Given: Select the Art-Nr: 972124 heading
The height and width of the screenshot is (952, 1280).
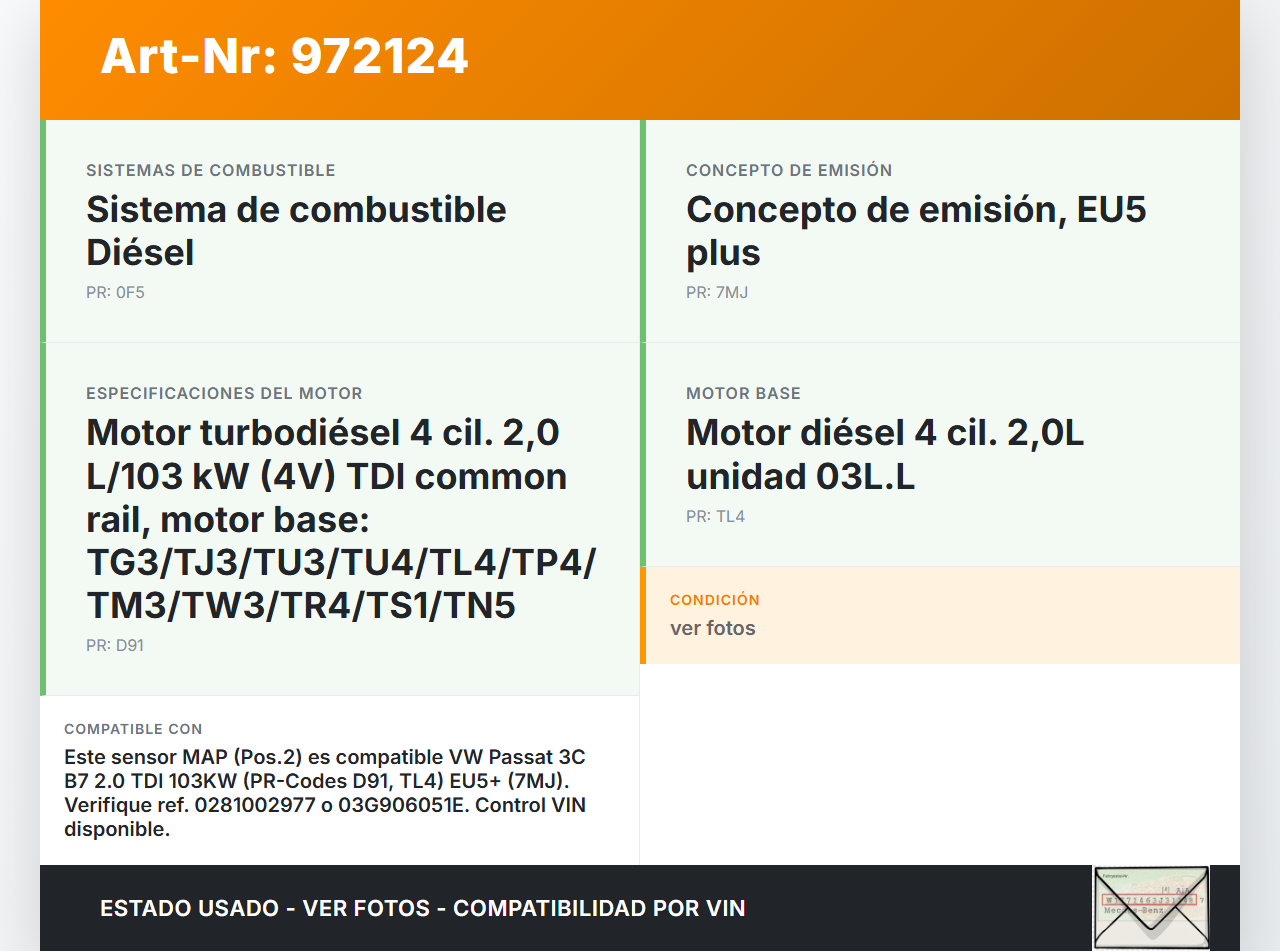Looking at the screenshot, I should coord(284,56).
